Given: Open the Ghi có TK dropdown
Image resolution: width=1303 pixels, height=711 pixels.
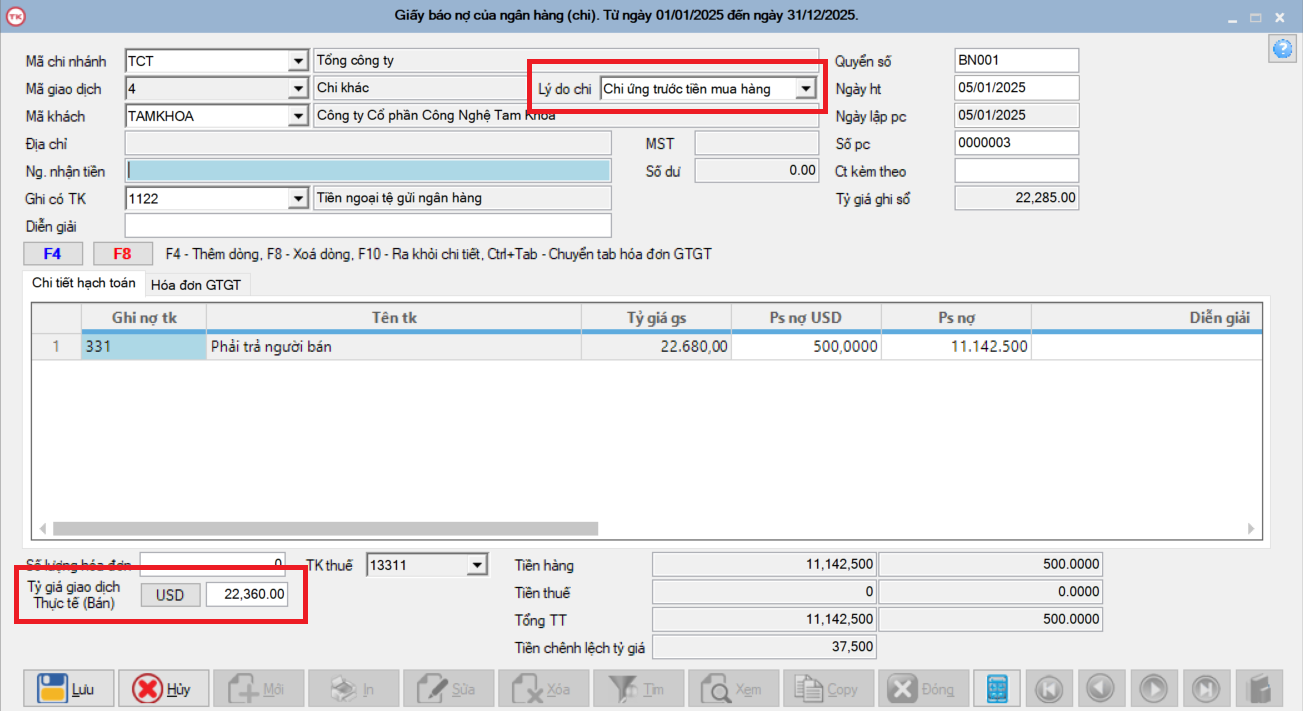Looking at the screenshot, I should [298, 199].
